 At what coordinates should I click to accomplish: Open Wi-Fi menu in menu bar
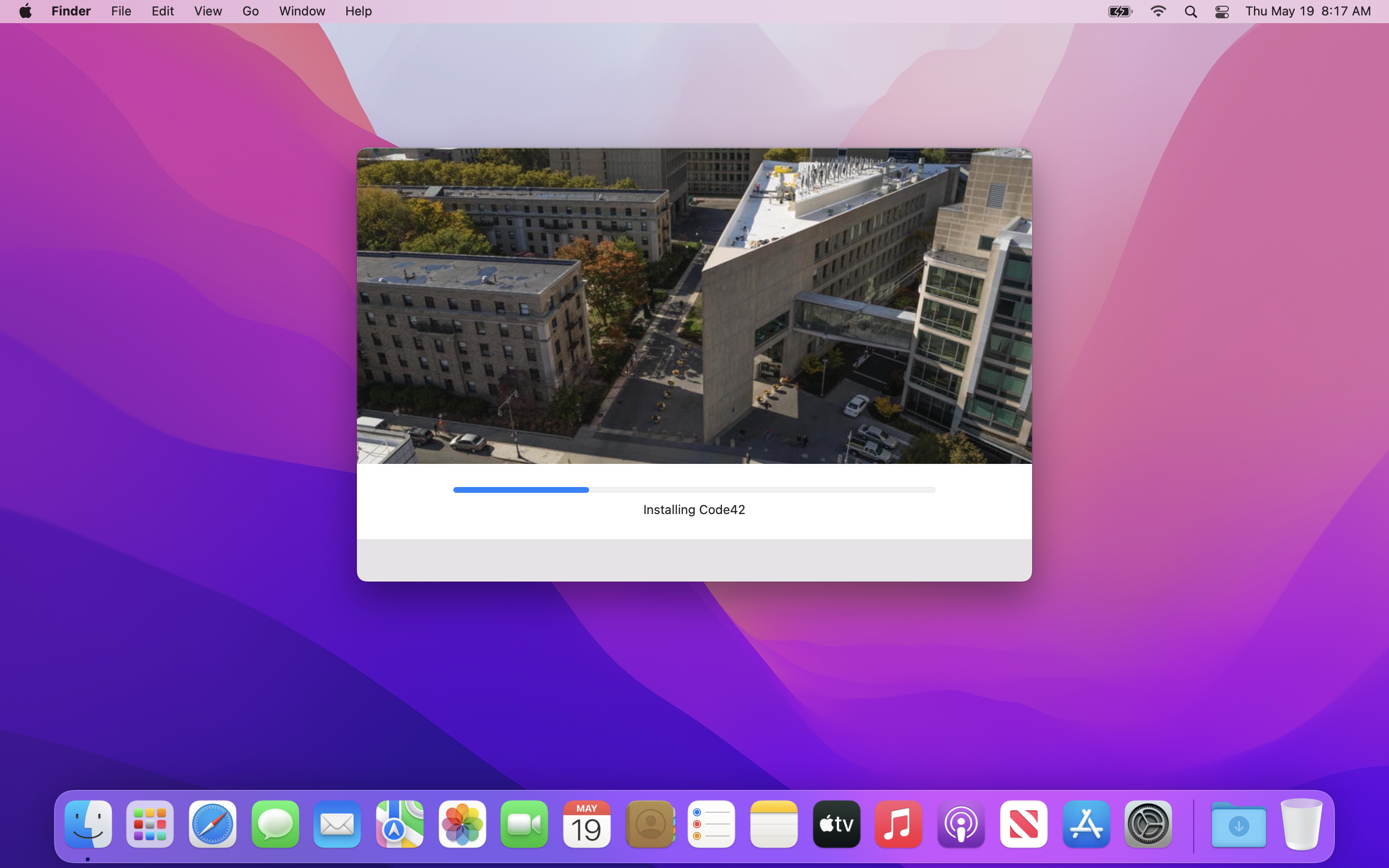1158,11
